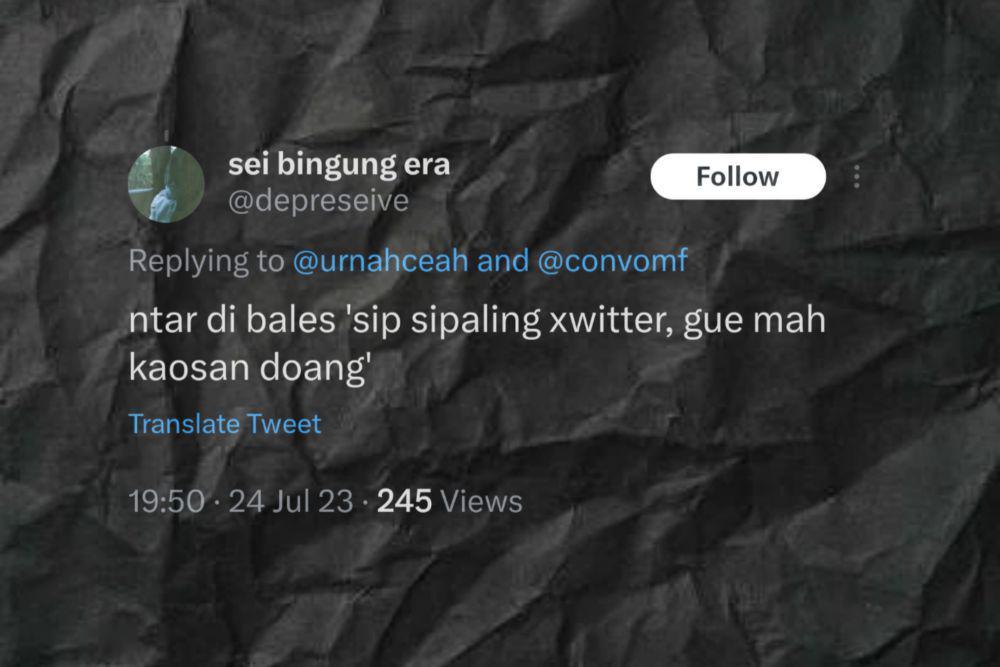Select the word bales in the tweet
The height and width of the screenshot is (667, 1000).
(290, 319)
